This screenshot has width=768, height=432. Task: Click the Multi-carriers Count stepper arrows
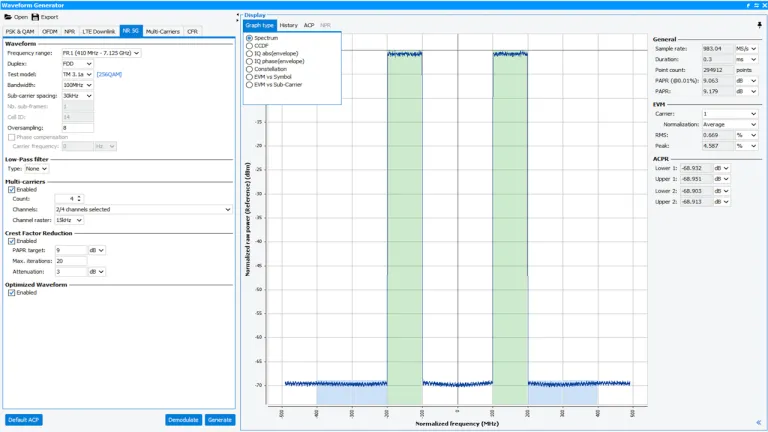tap(79, 198)
